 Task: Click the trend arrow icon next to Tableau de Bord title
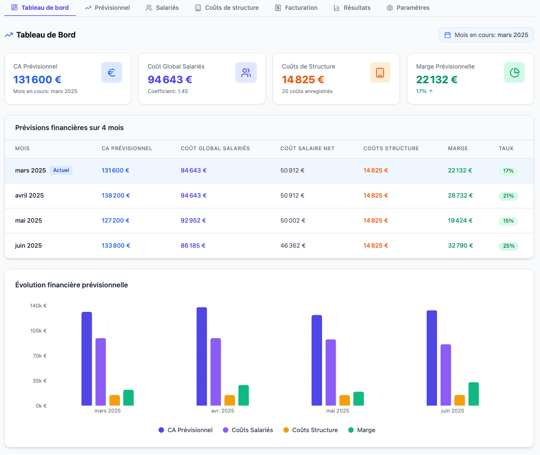point(9,35)
